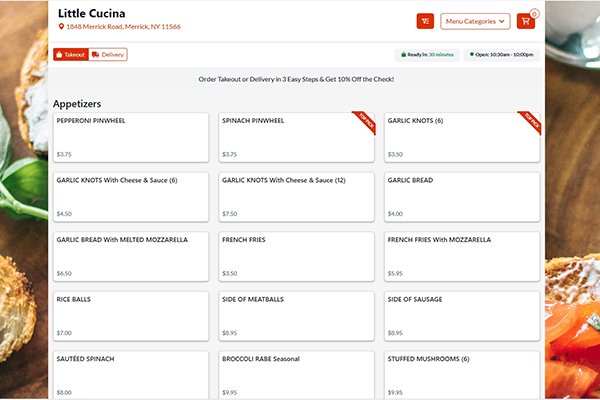Screen dimensions: 600x400
Task: Click the Top Pick ribbon on Garlic Knots (6)
Action: coord(530,122)
